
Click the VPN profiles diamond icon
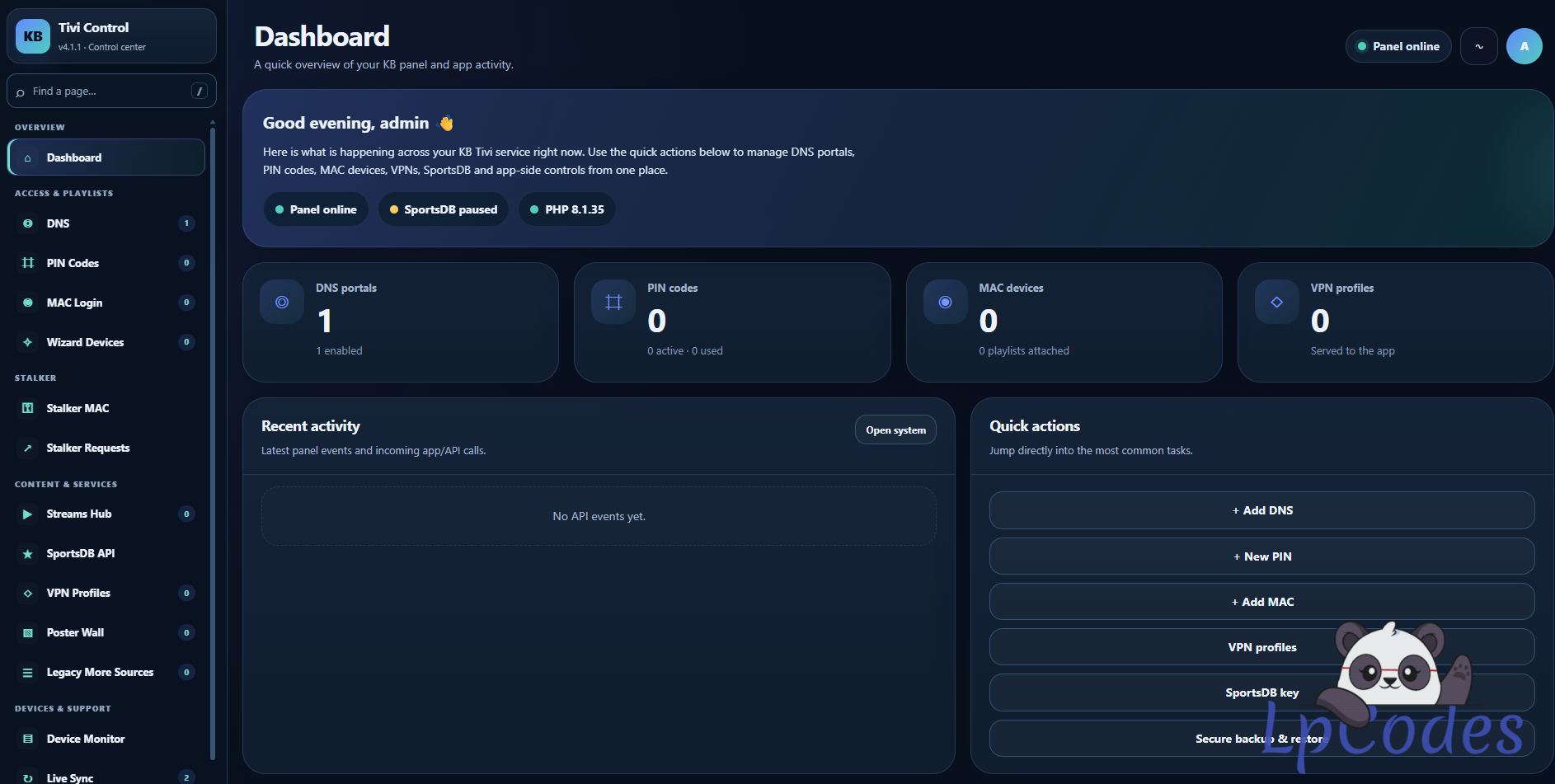point(1277,303)
